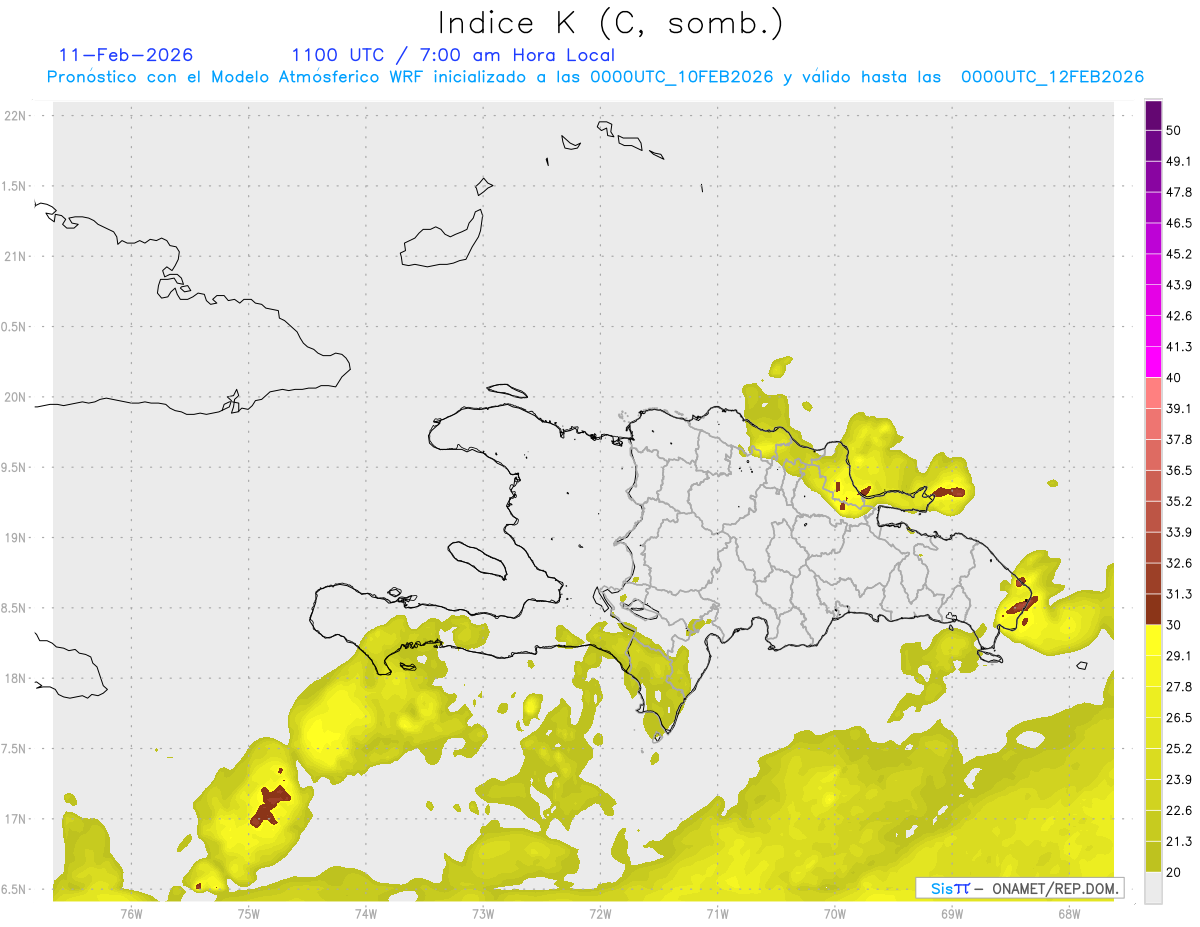Viewport: 1200px width, 927px height.
Task: Click the "Indice K (C, somb.)" title
Action: point(611,23)
